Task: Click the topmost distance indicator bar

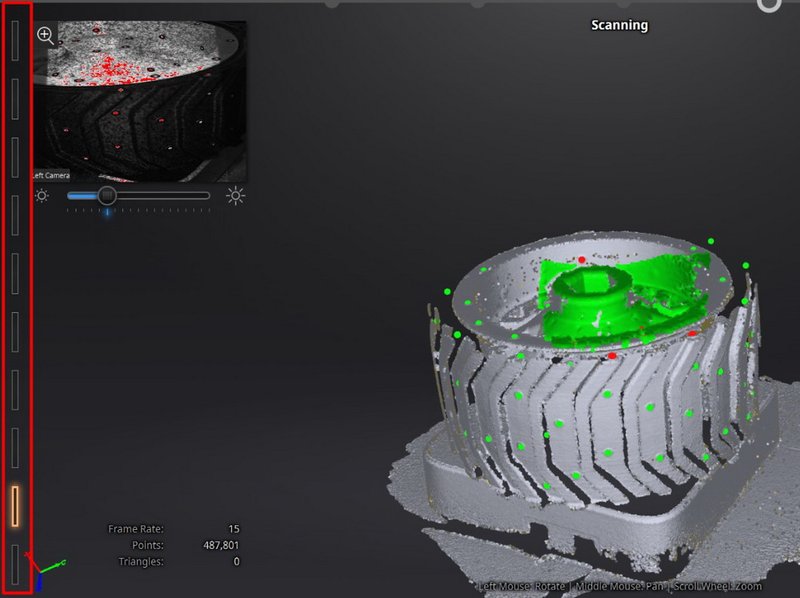Action: 15,40
